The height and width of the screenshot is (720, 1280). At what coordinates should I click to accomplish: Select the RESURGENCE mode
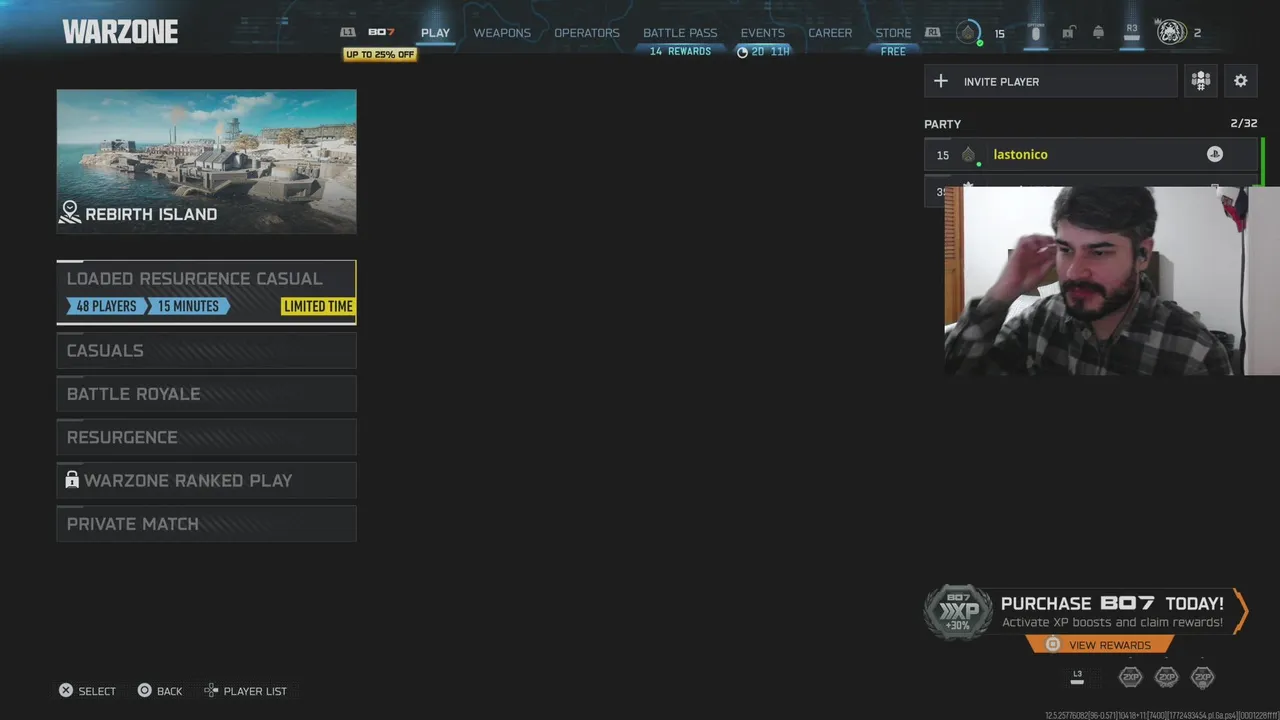[x=206, y=437]
